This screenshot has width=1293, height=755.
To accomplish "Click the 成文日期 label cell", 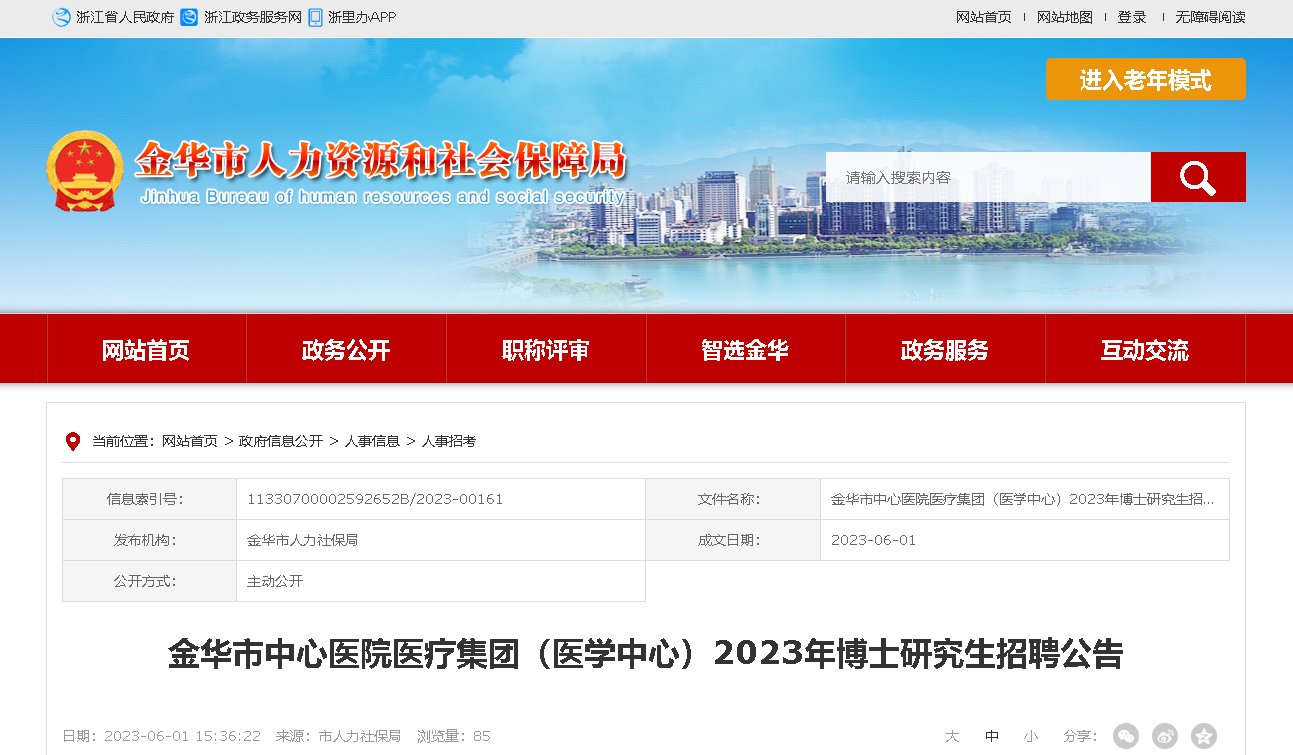I will (x=733, y=540).
